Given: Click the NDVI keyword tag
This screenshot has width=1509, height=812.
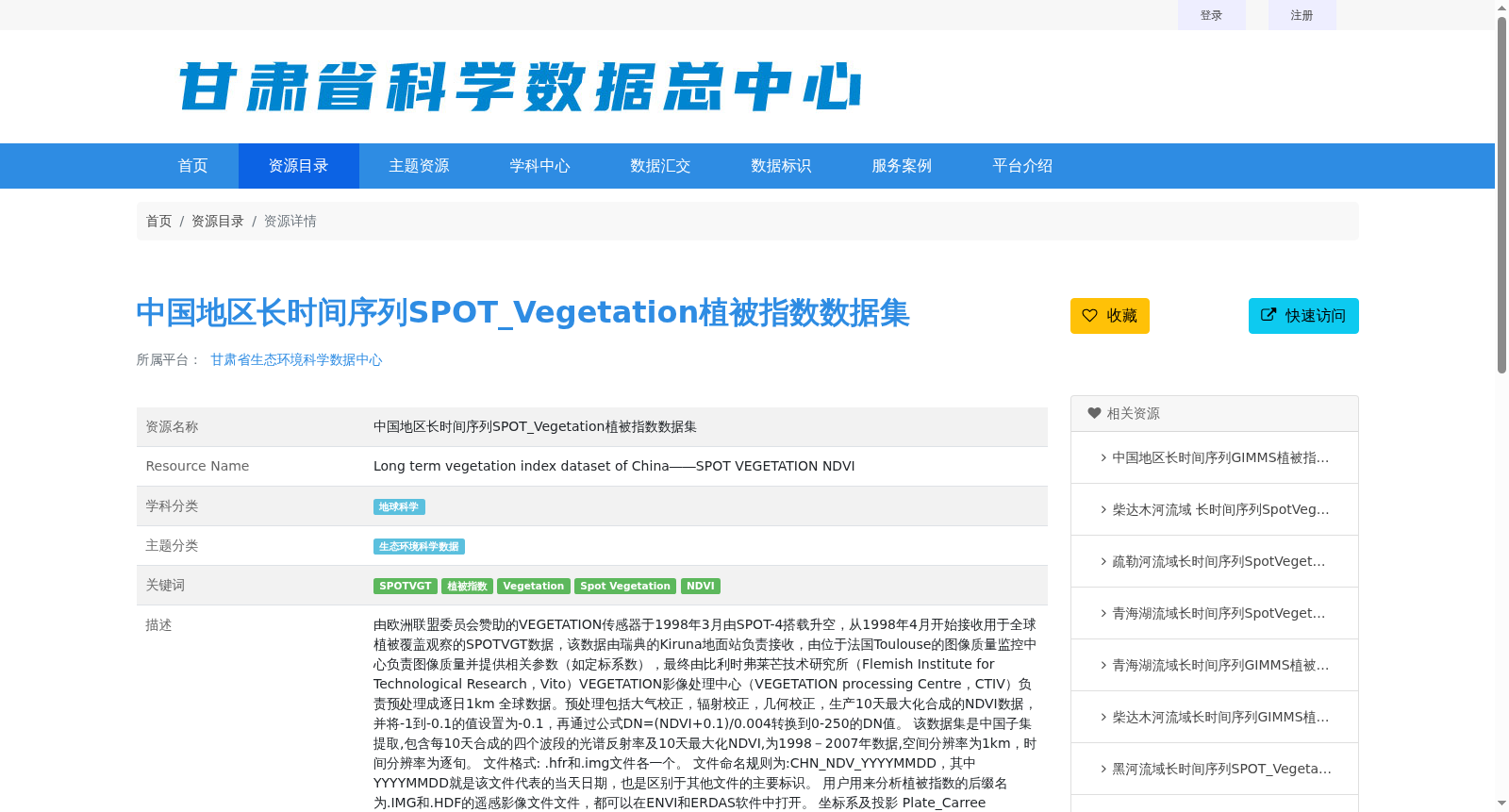Looking at the screenshot, I should pyautogui.click(x=701, y=586).
